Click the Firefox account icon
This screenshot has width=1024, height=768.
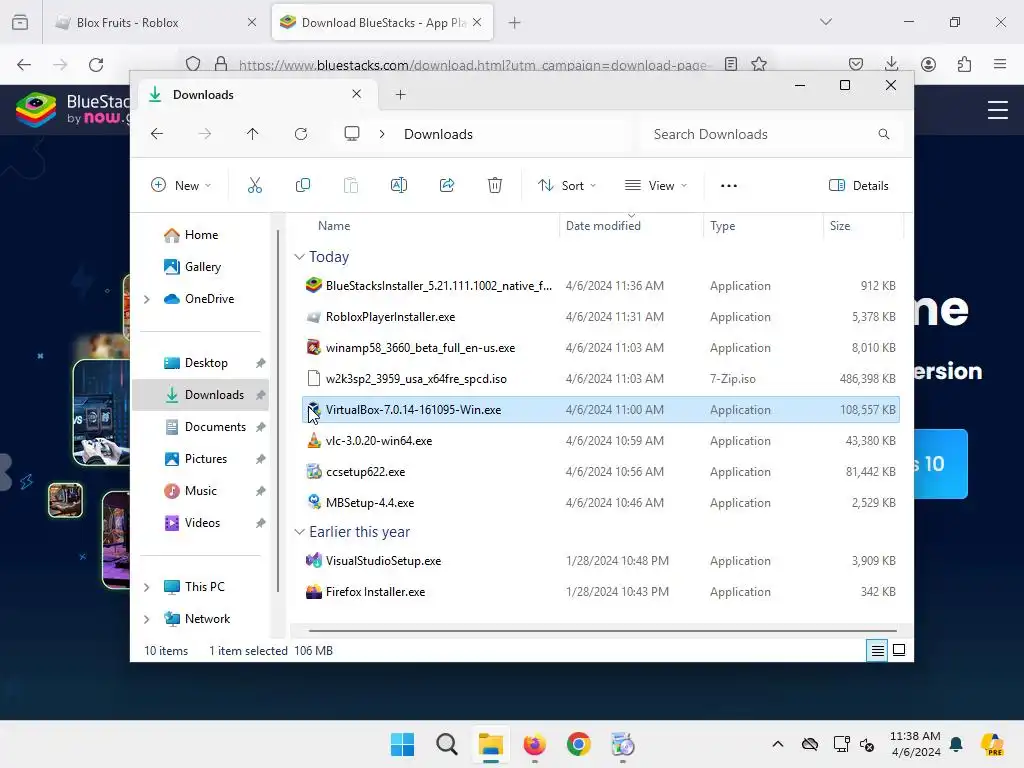coord(928,64)
